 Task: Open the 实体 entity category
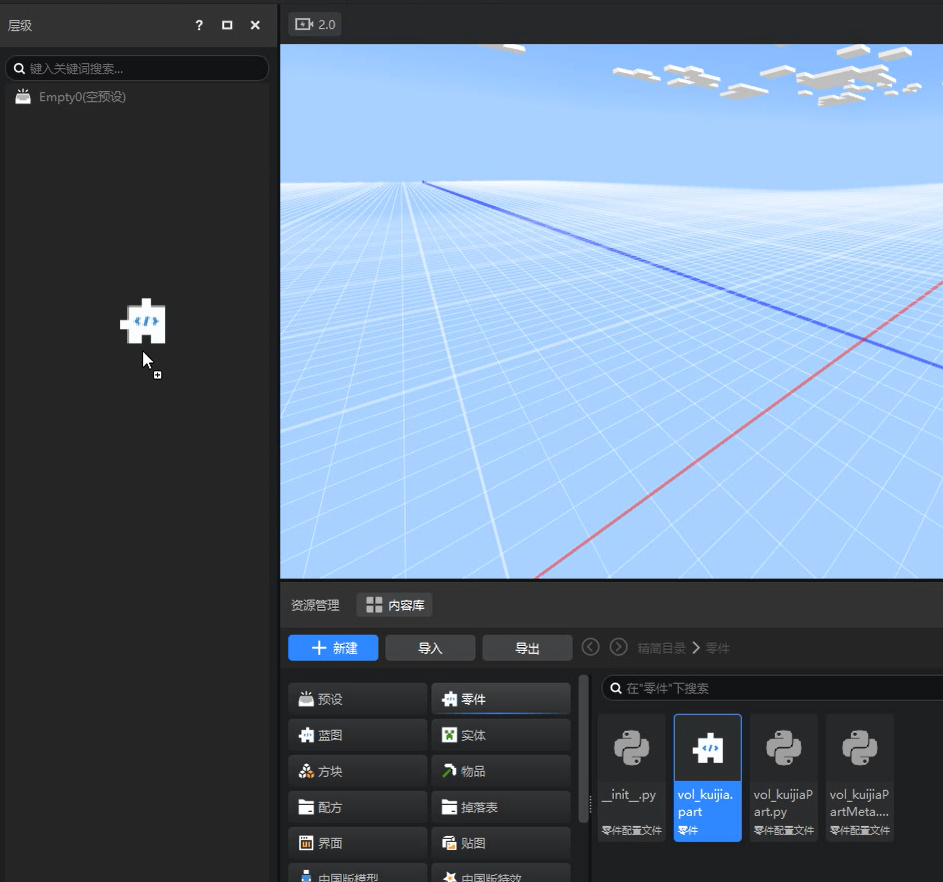pos(501,735)
